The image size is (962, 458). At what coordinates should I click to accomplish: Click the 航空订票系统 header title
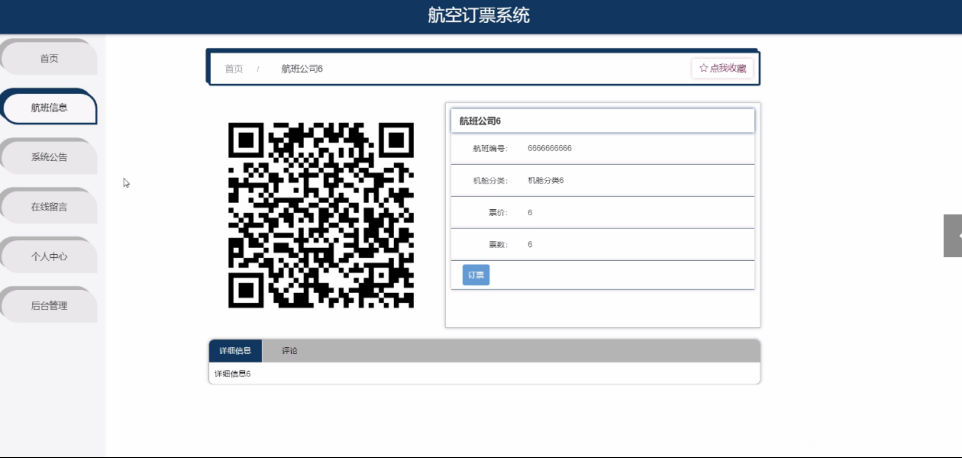pos(479,16)
